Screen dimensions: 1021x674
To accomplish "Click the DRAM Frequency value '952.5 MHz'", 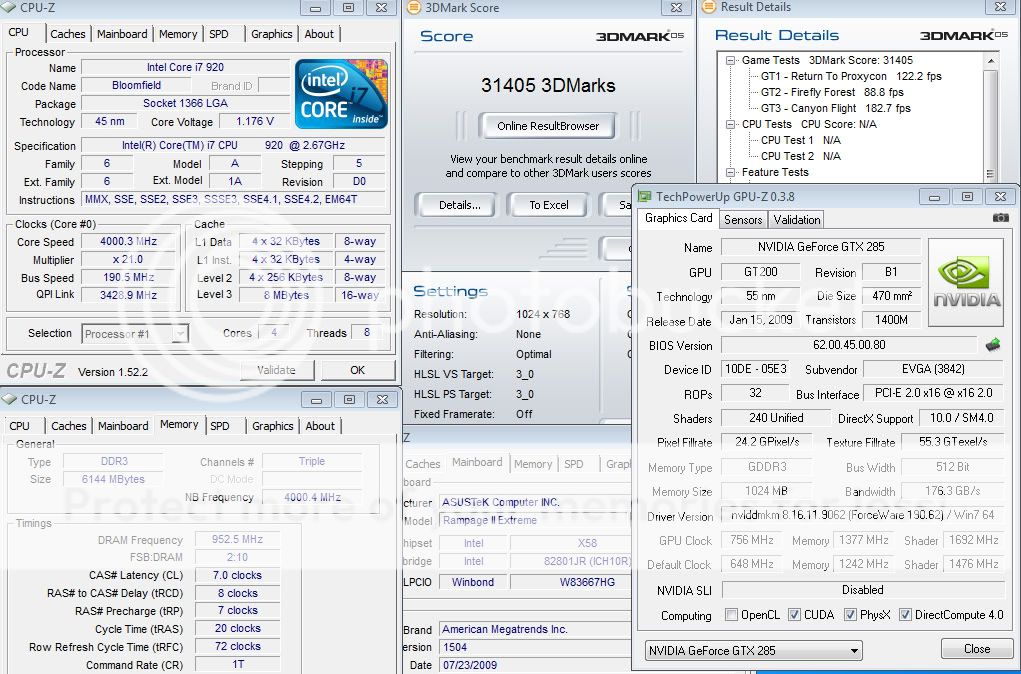I will click(237, 540).
